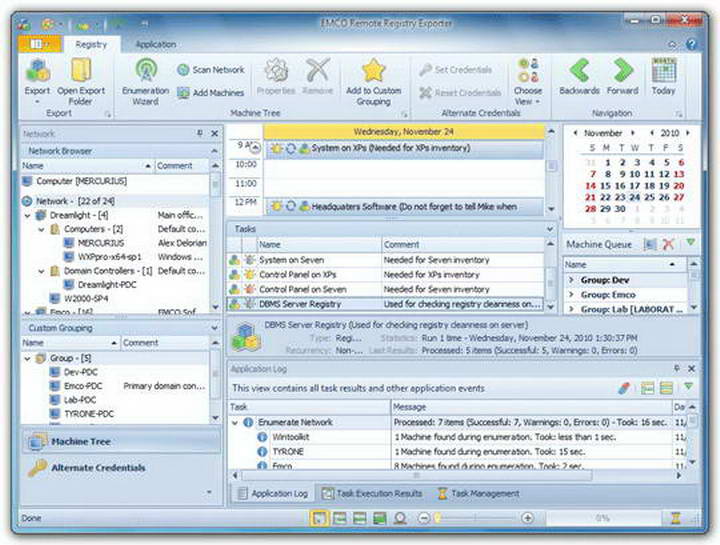Pin the Application Log panel

pos(676,368)
